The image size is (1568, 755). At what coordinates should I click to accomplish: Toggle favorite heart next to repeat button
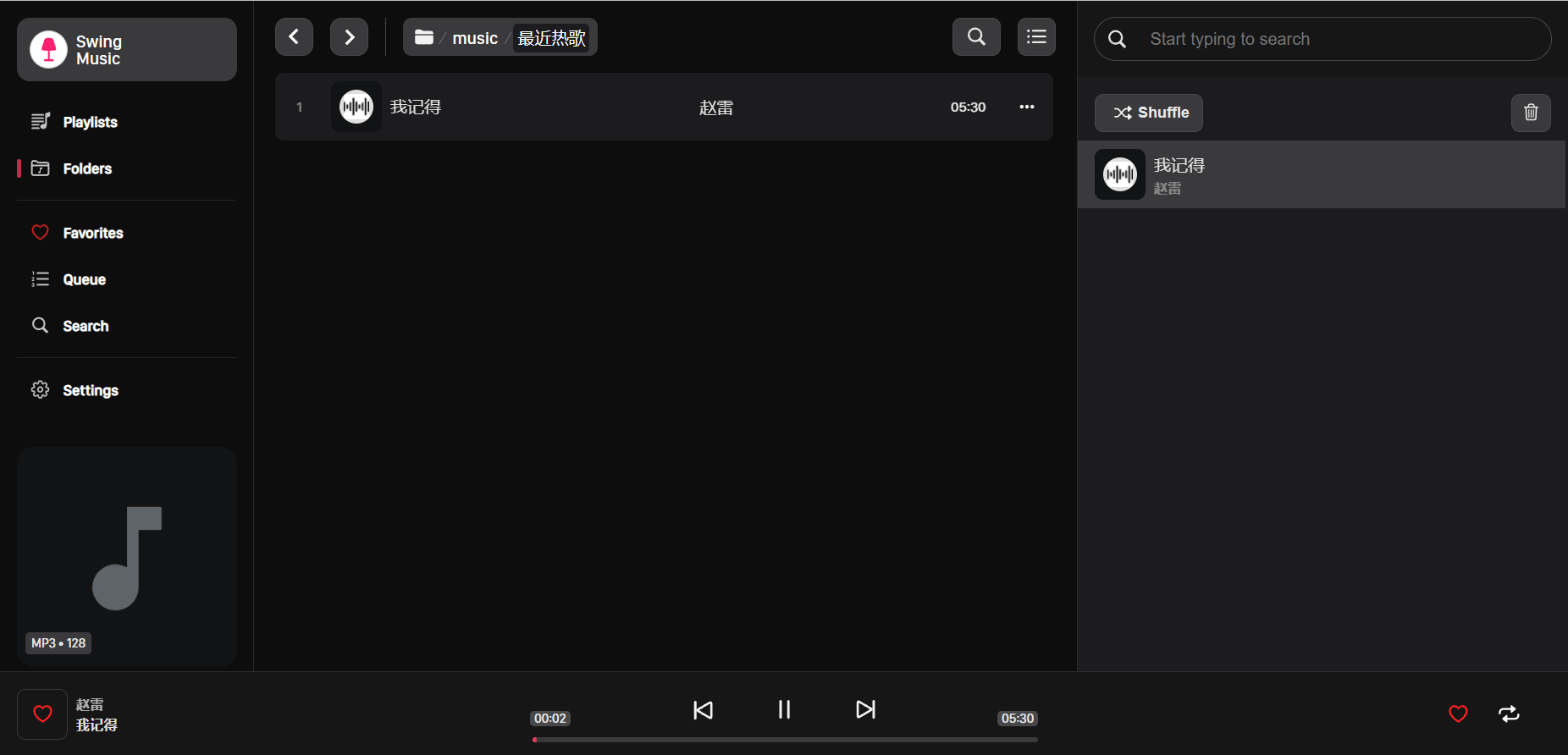click(x=1458, y=714)
